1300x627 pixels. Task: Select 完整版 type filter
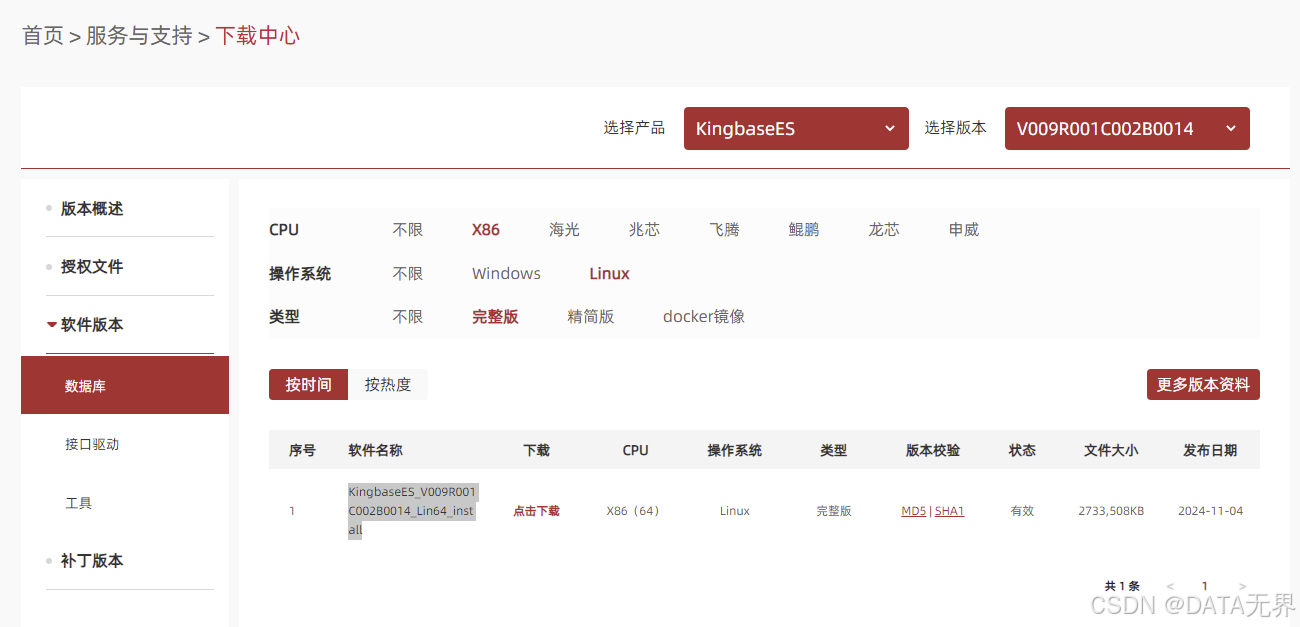pyautogui.click(x=495, y=317)
